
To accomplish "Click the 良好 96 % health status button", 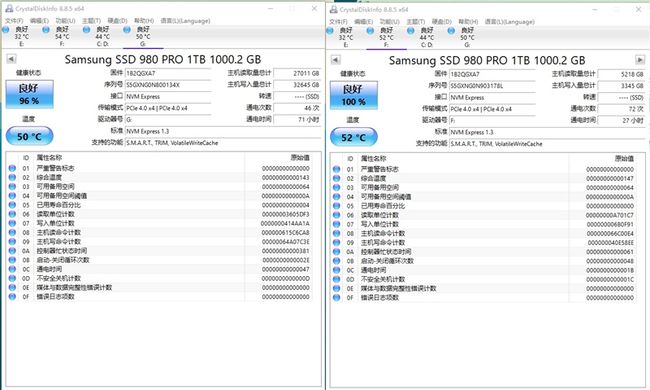I will 29,94.
